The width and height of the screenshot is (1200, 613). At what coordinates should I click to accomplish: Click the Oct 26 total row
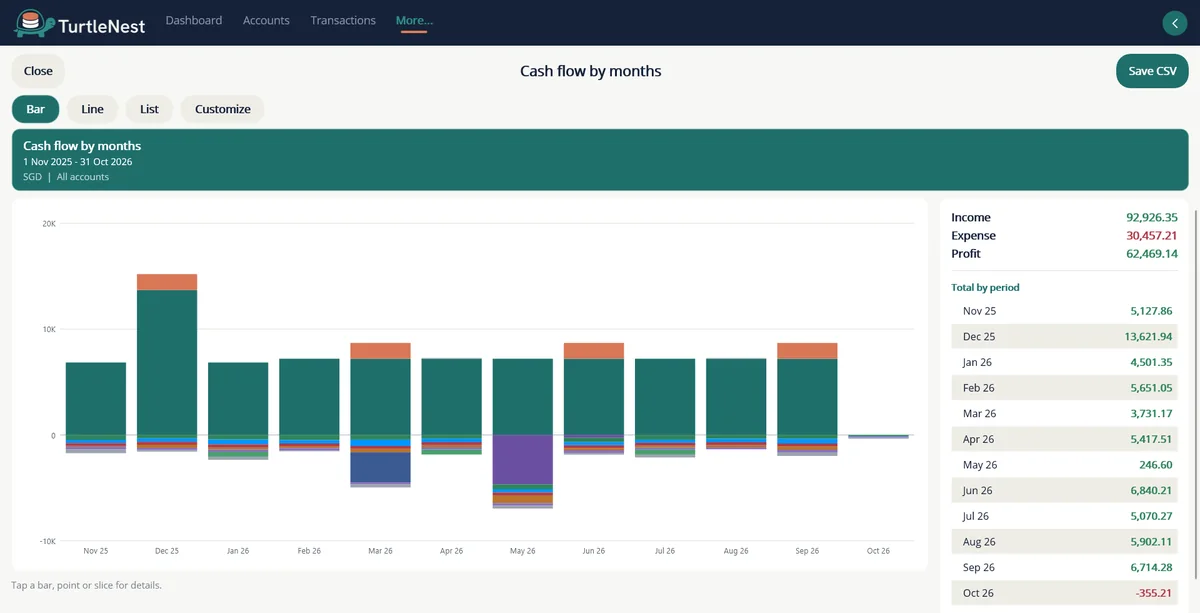click(x=1064, y=593)
